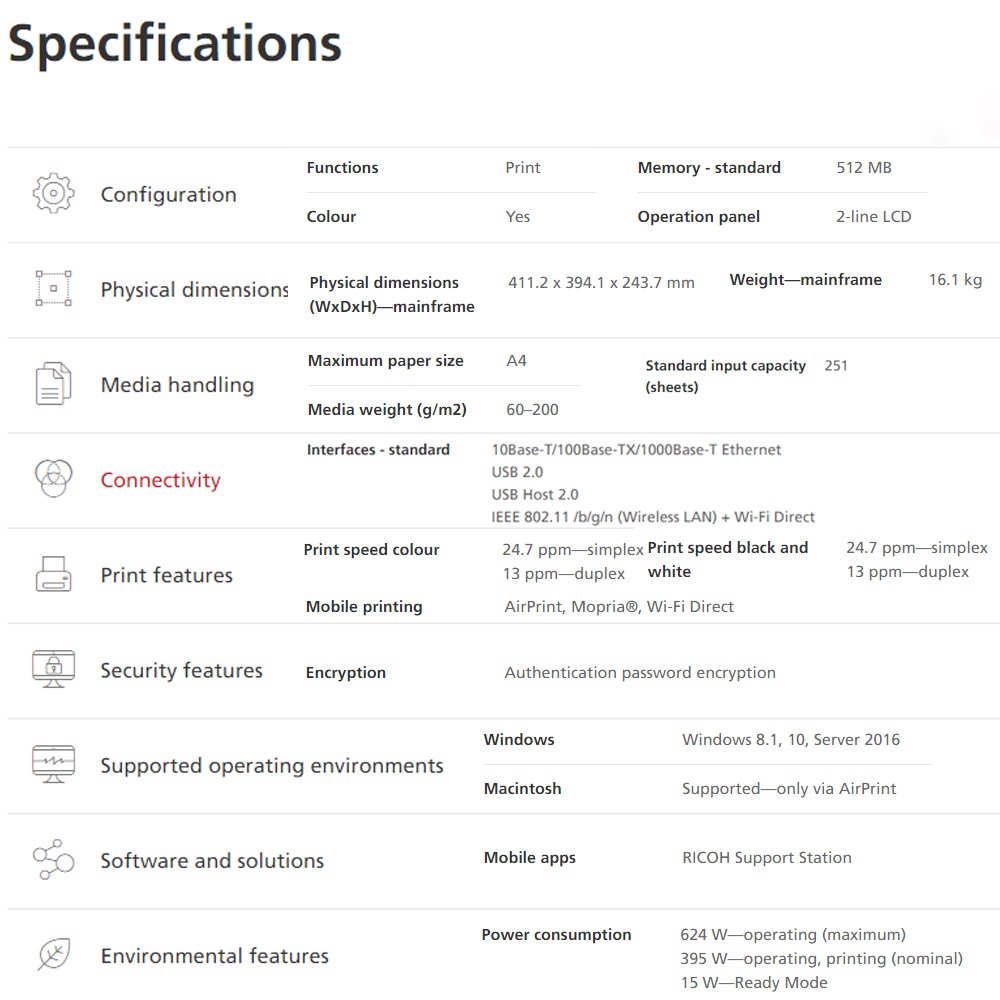Click the Security features lock monitor icon
This screenshot has height=1000, width=1000.
pyautogui.click(x=53, y=669)
